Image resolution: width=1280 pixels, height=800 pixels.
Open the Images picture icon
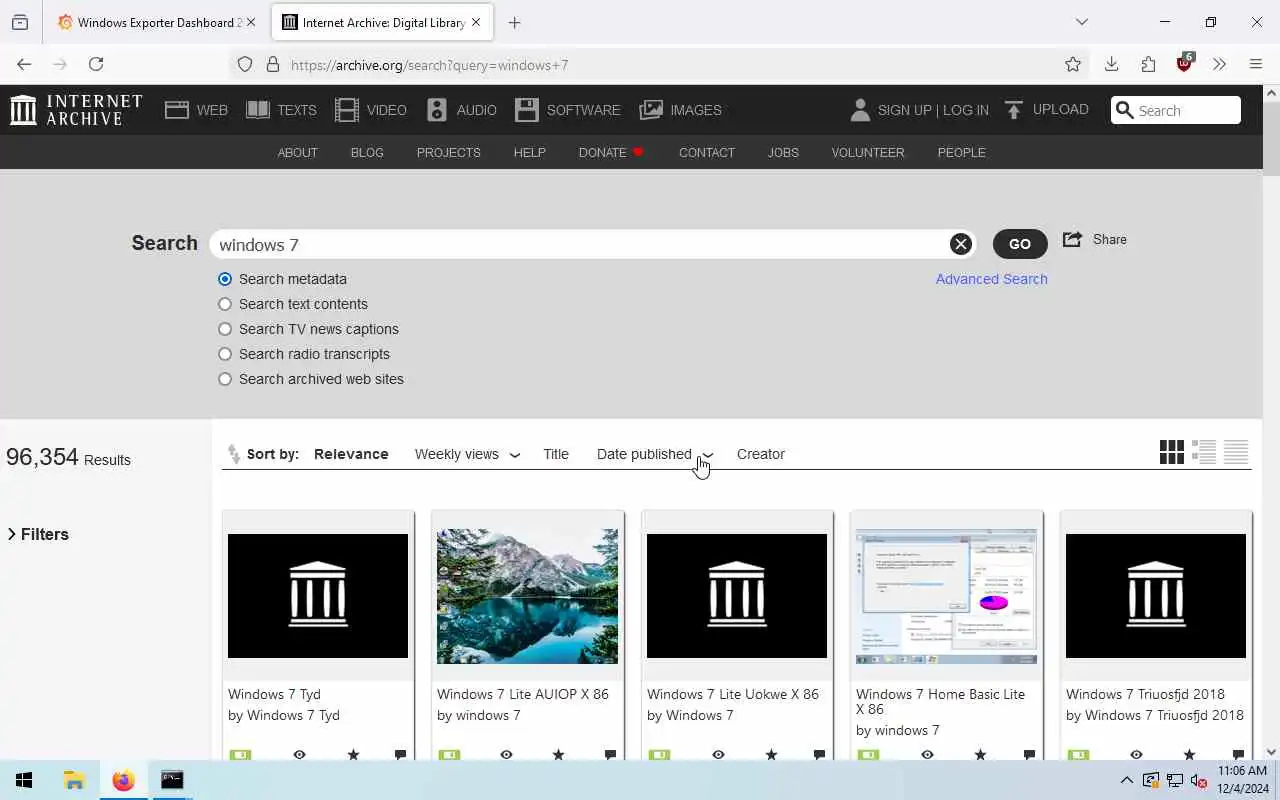tap(651, 110)
